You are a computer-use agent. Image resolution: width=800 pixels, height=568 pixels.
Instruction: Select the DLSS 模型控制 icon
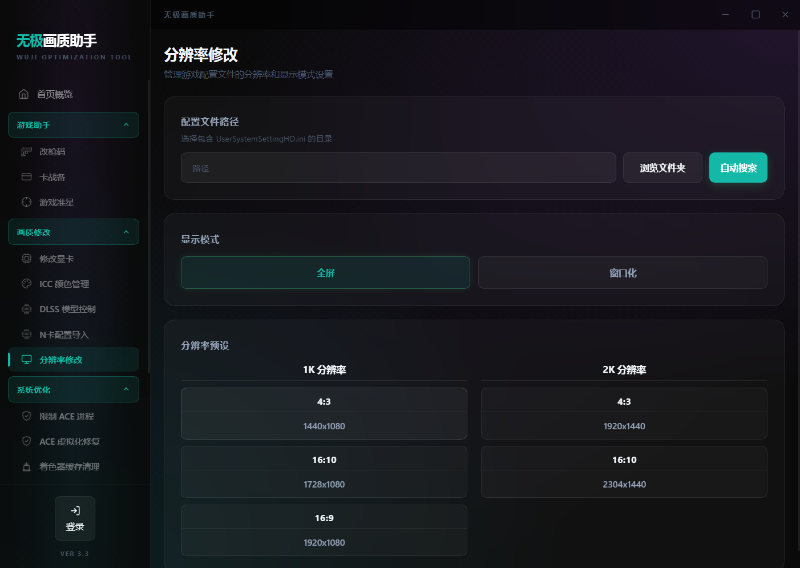click(x=27, y=309)
